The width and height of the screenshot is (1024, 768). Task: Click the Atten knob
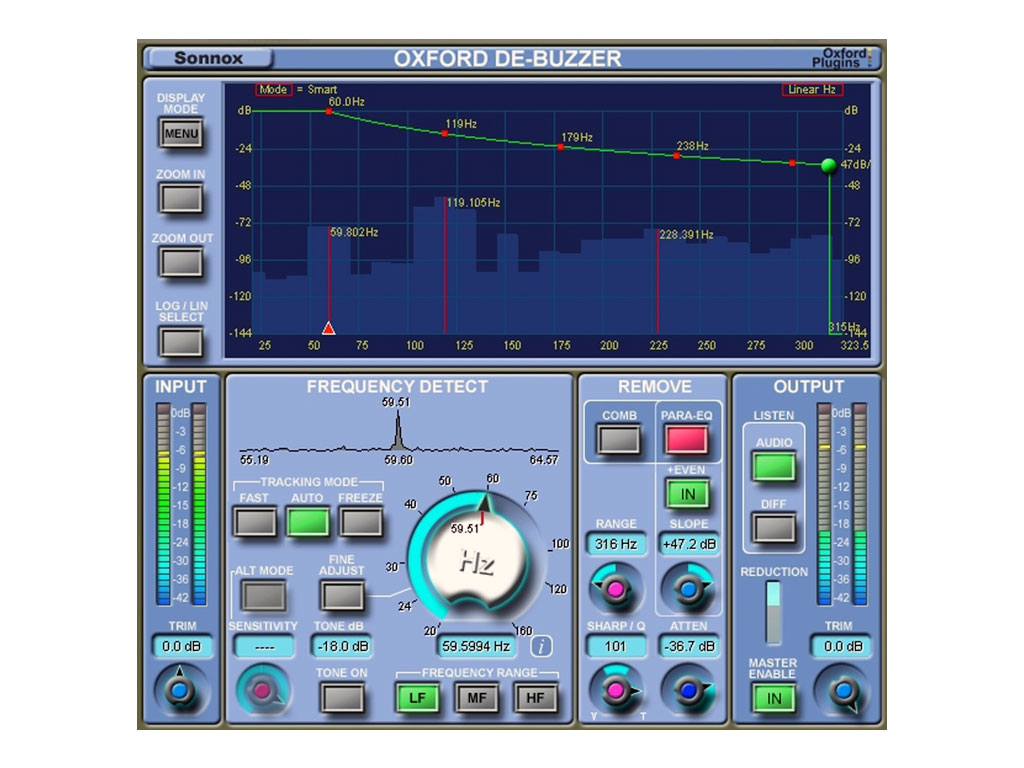tap(687, 690)
